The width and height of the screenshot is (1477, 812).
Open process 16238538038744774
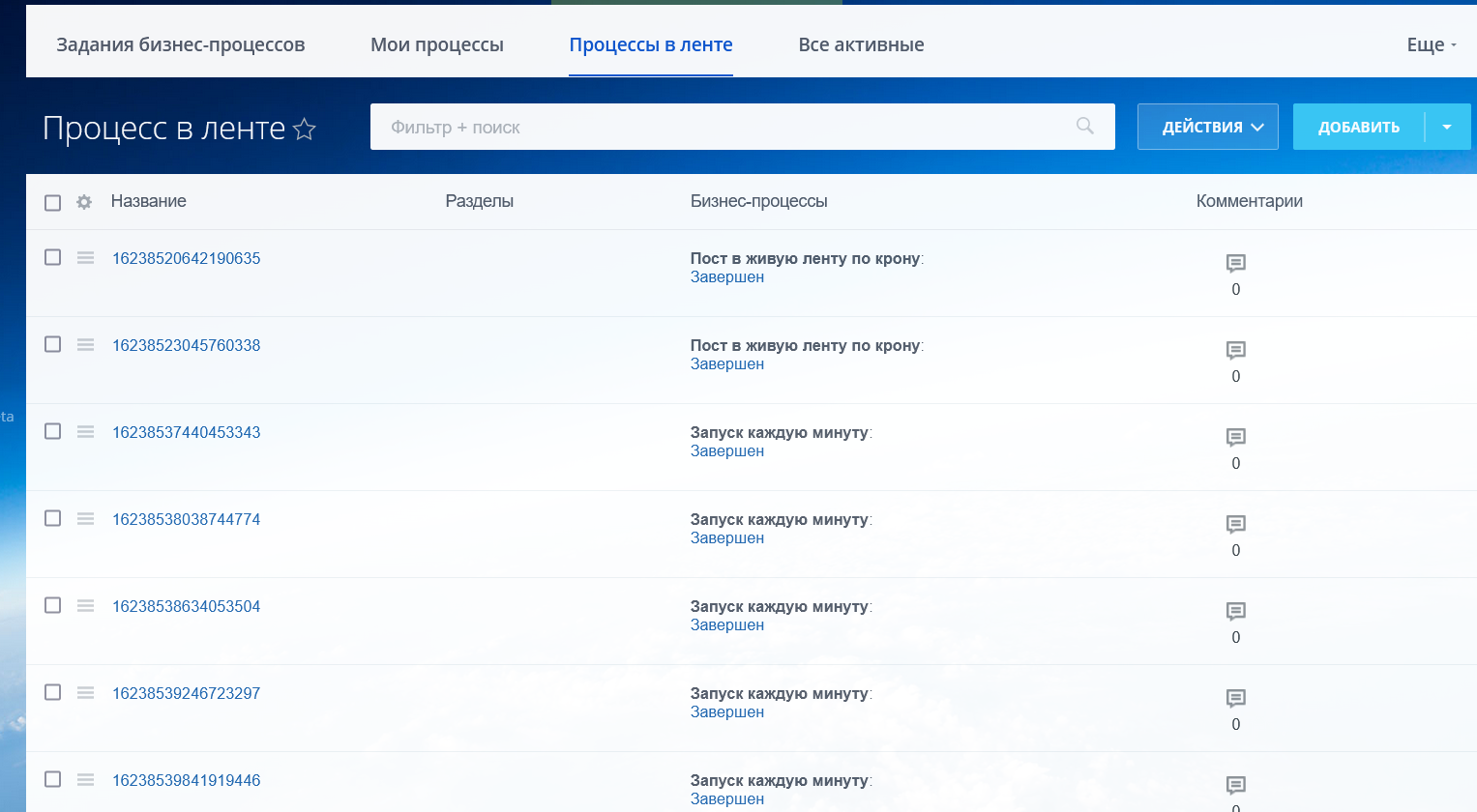coord(187,519)
